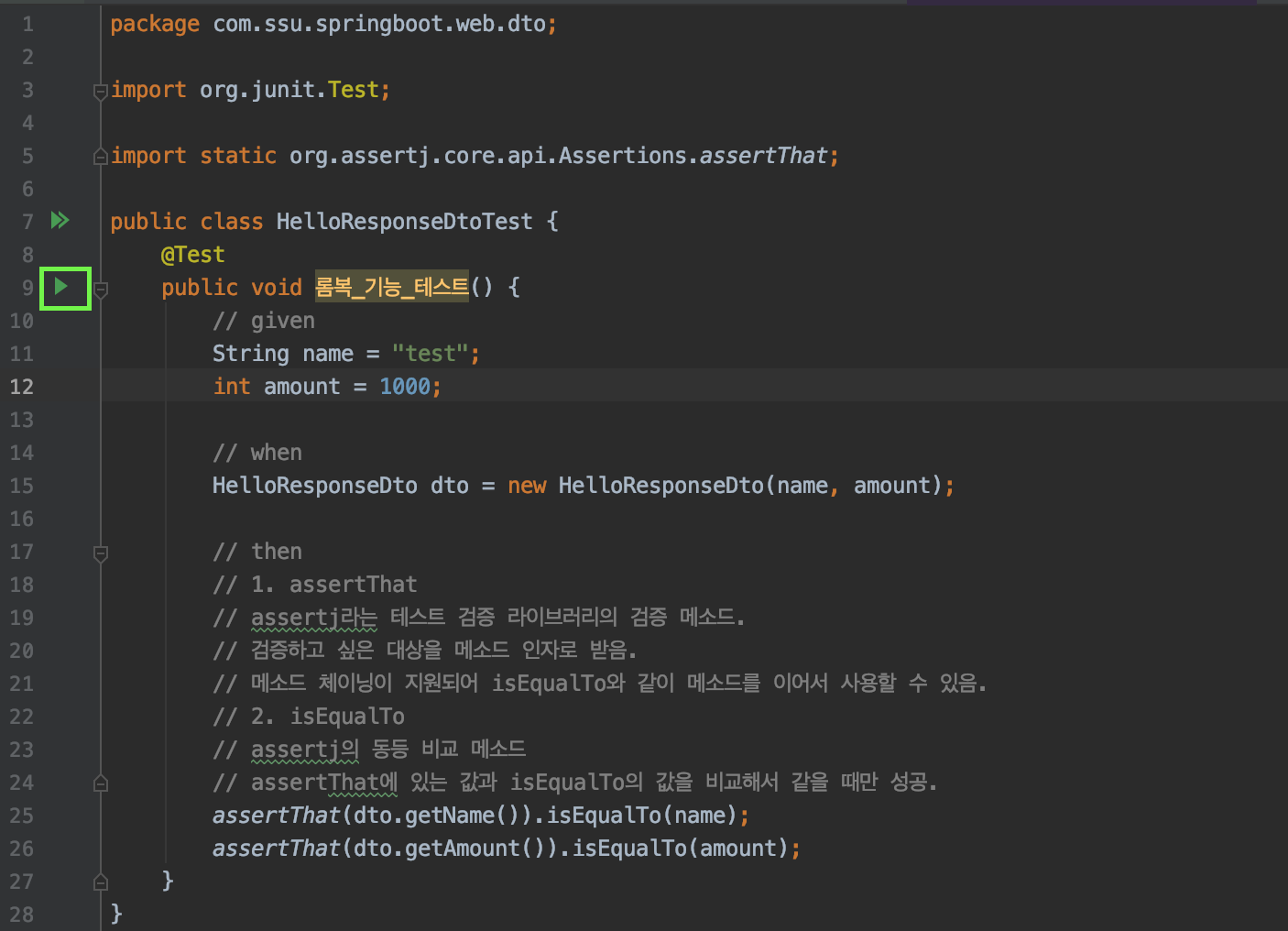The image size is (1288, 931).
Task: Click the amount variable on line 12
Action: point(302,386)
